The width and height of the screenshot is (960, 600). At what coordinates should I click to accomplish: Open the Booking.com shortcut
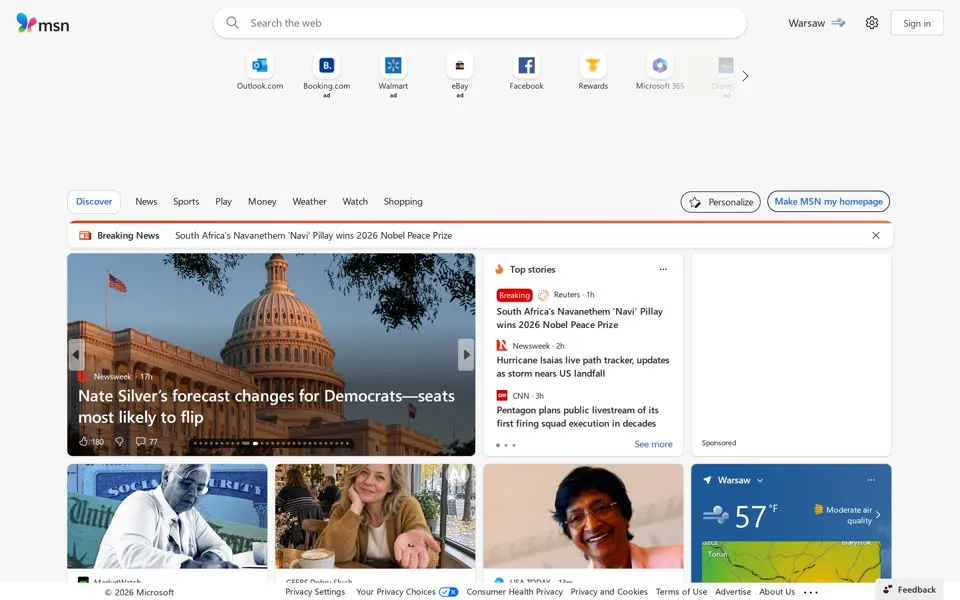tap(326, 75)
